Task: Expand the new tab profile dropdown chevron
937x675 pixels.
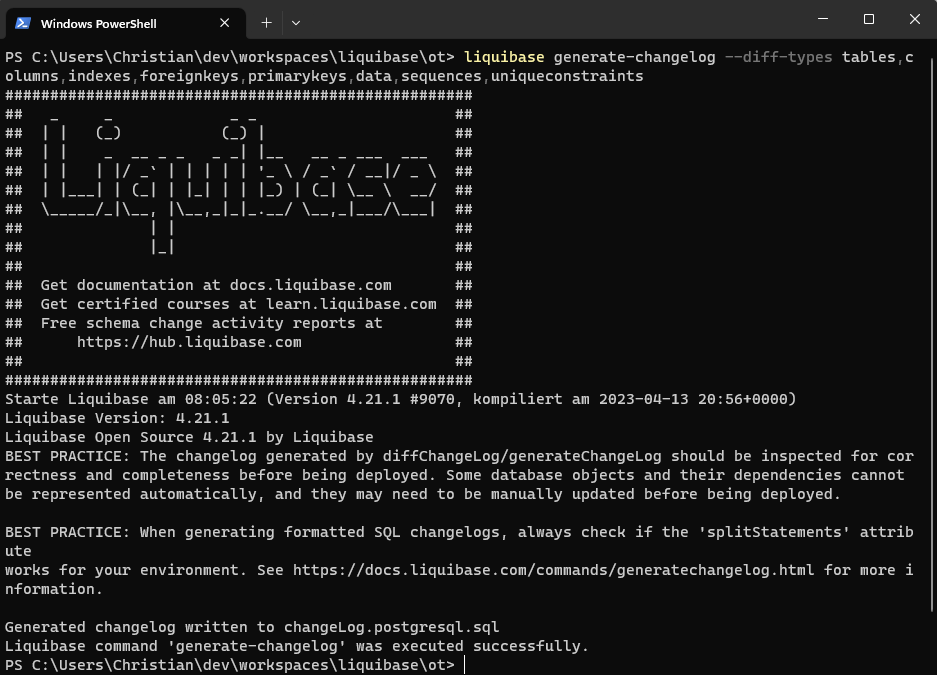Action: pyautogui.click(x=296, y=22)
